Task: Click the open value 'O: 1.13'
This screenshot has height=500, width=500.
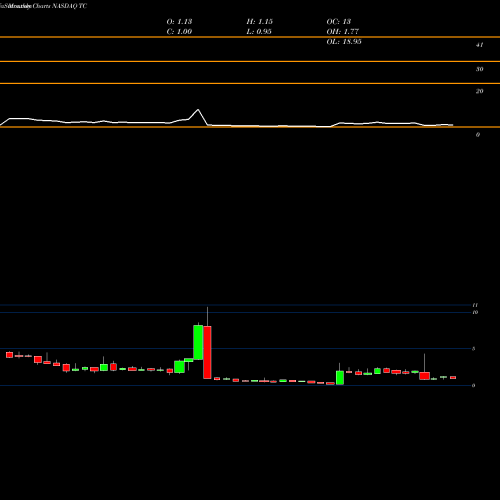Action: tap(179, 22)
